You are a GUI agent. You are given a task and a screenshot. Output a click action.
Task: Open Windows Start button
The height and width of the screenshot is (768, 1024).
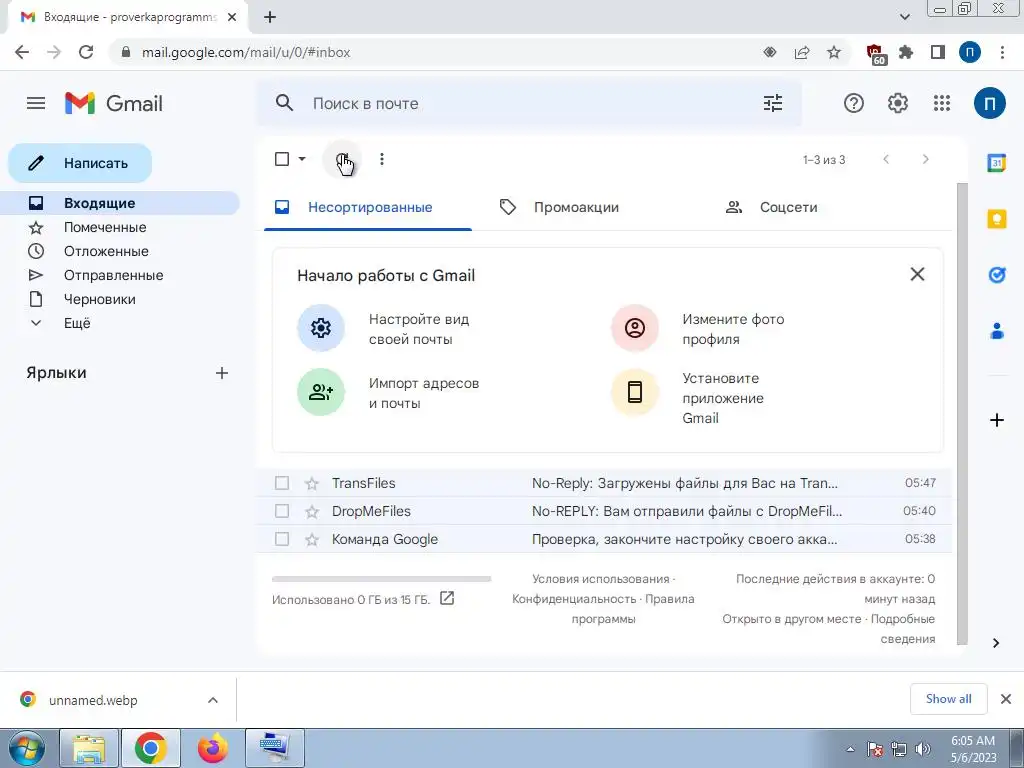pyautogui.click(x=27, y=748)
